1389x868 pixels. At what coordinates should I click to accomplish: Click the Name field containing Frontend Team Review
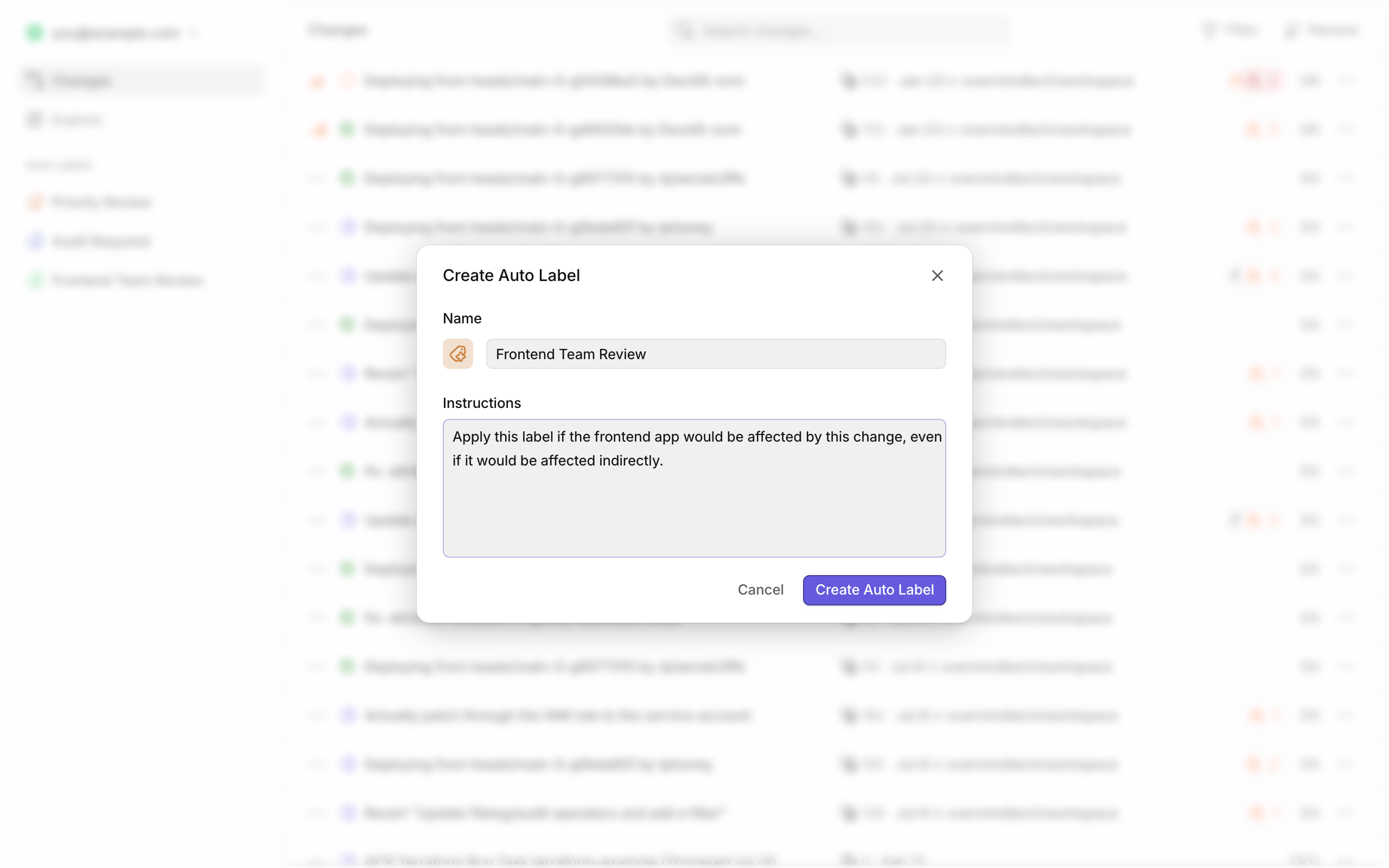(x=715, y=354)
